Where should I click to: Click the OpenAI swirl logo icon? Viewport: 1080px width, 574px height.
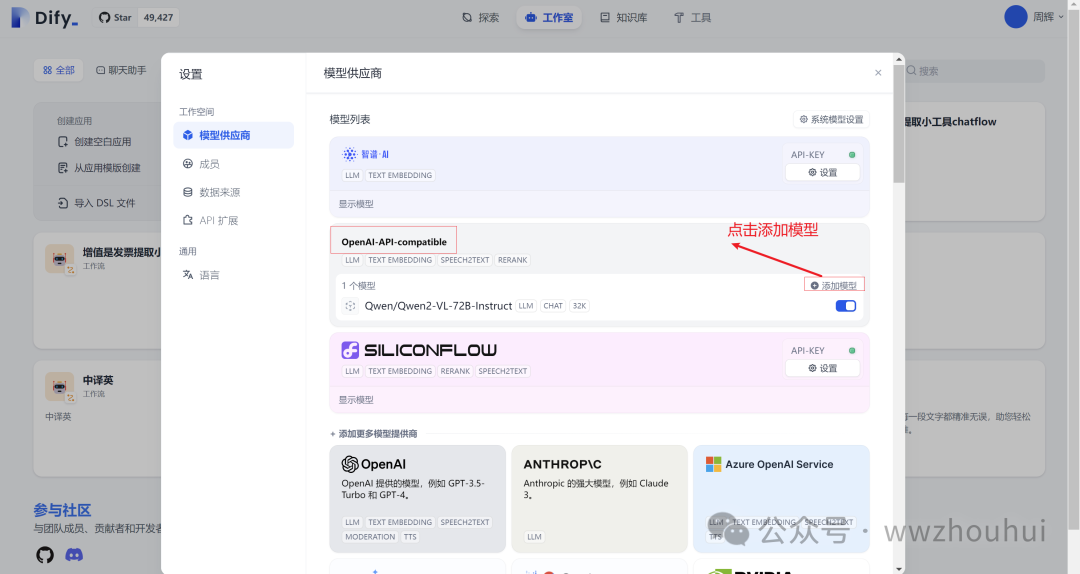click(x=350, y=464)
